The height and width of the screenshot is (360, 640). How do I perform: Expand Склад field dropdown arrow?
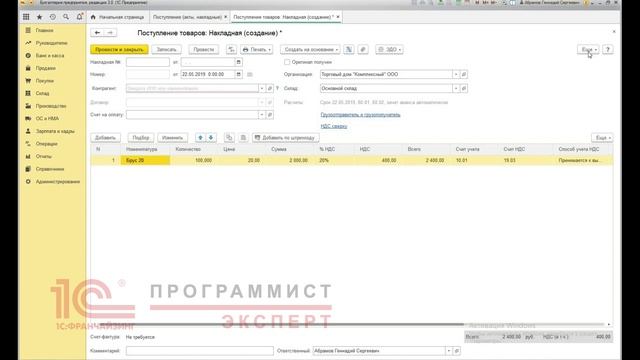[456, 88]
